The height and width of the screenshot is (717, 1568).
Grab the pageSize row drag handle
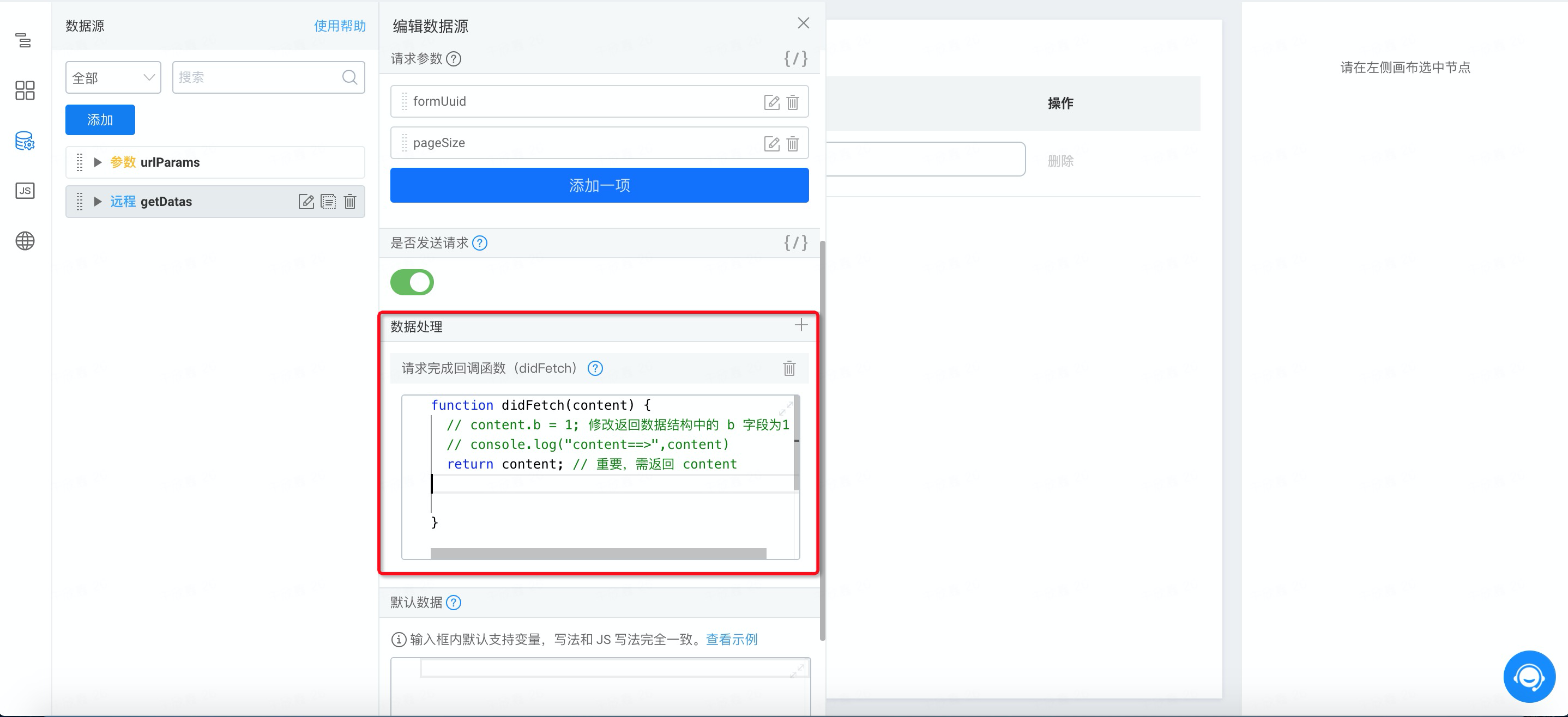click(404, 143)
